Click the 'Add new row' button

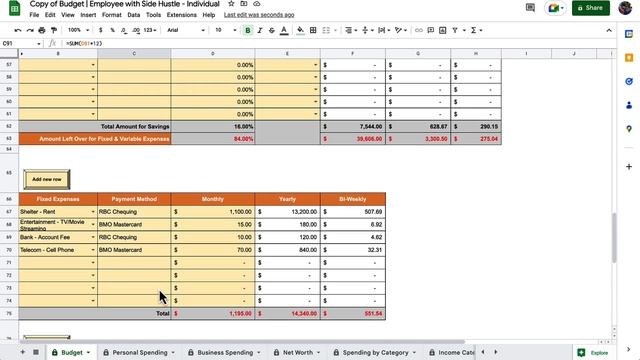click(x=47, y=179)
